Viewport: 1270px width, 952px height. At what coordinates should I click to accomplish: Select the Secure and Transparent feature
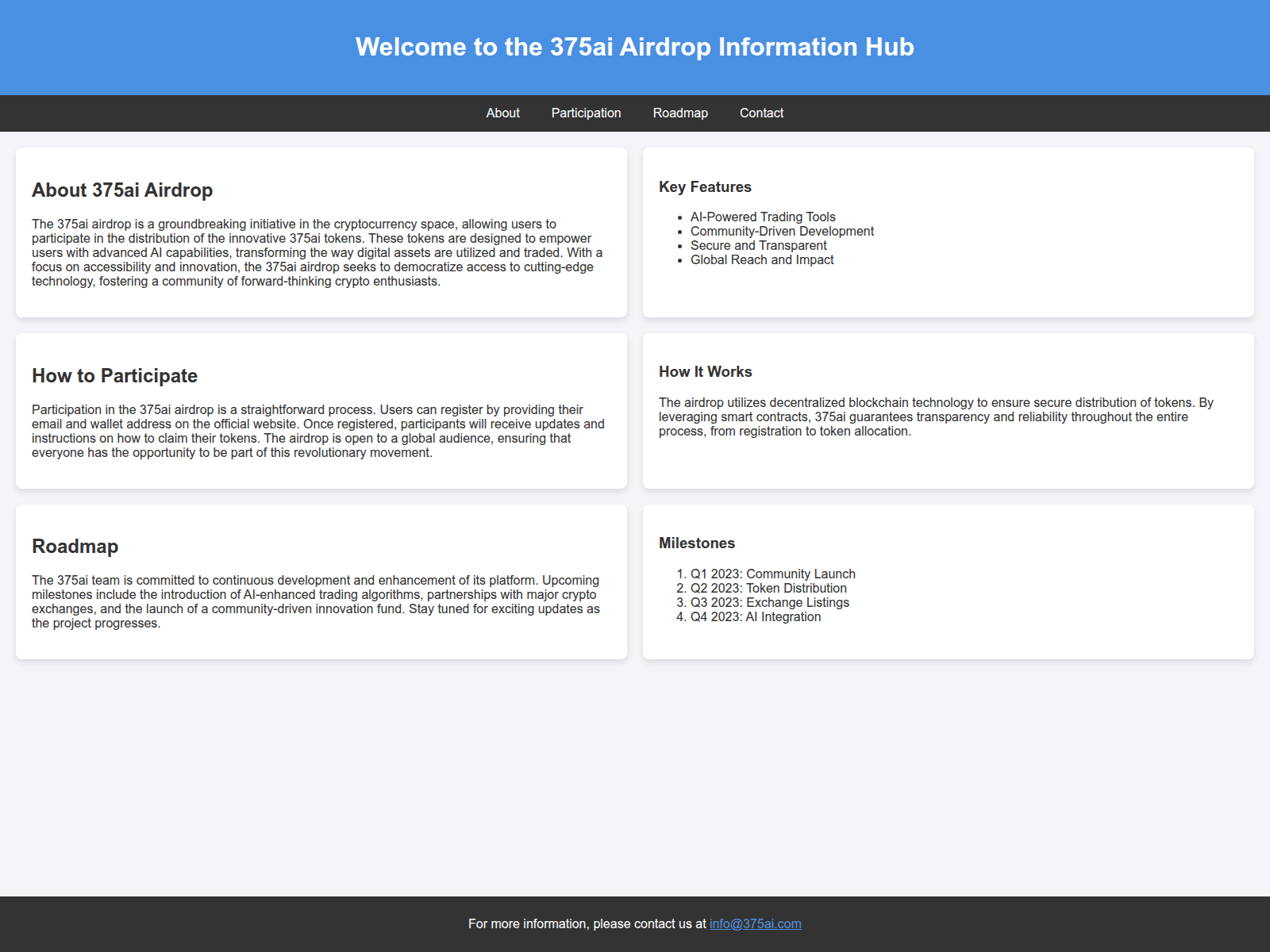point(759,245)
